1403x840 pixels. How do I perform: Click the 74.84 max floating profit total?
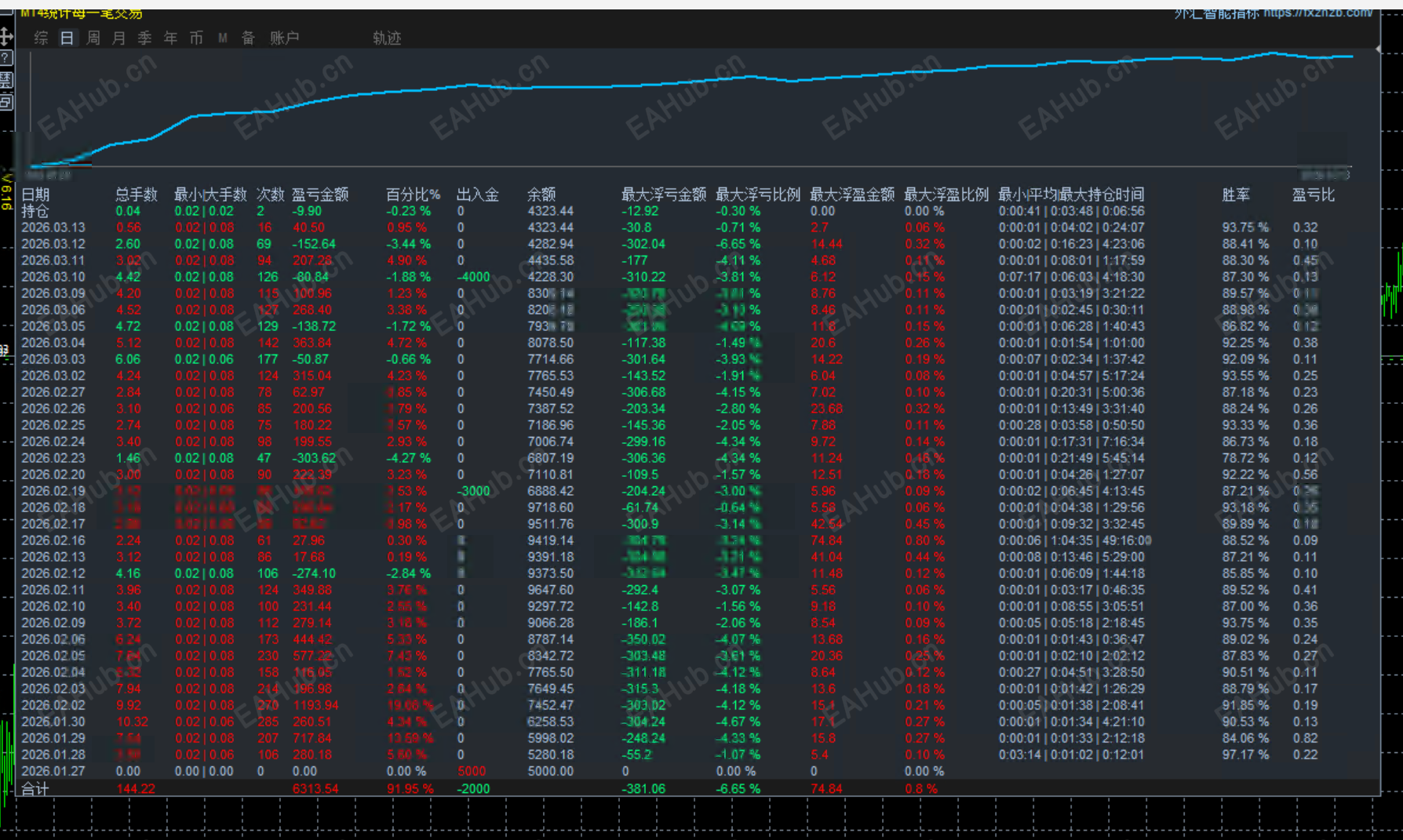click(826, 789)
